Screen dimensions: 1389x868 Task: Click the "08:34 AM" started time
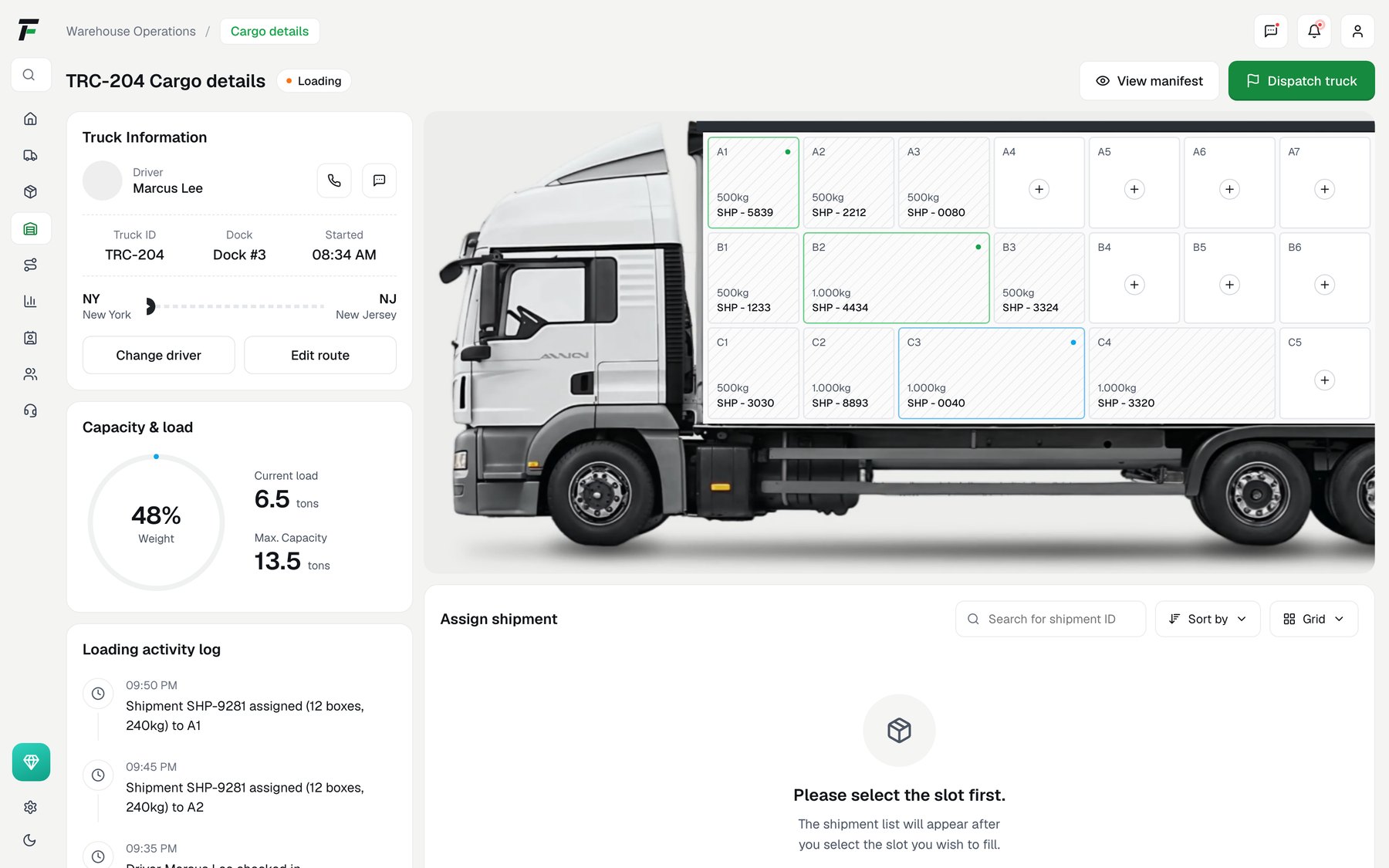[344, 255]
